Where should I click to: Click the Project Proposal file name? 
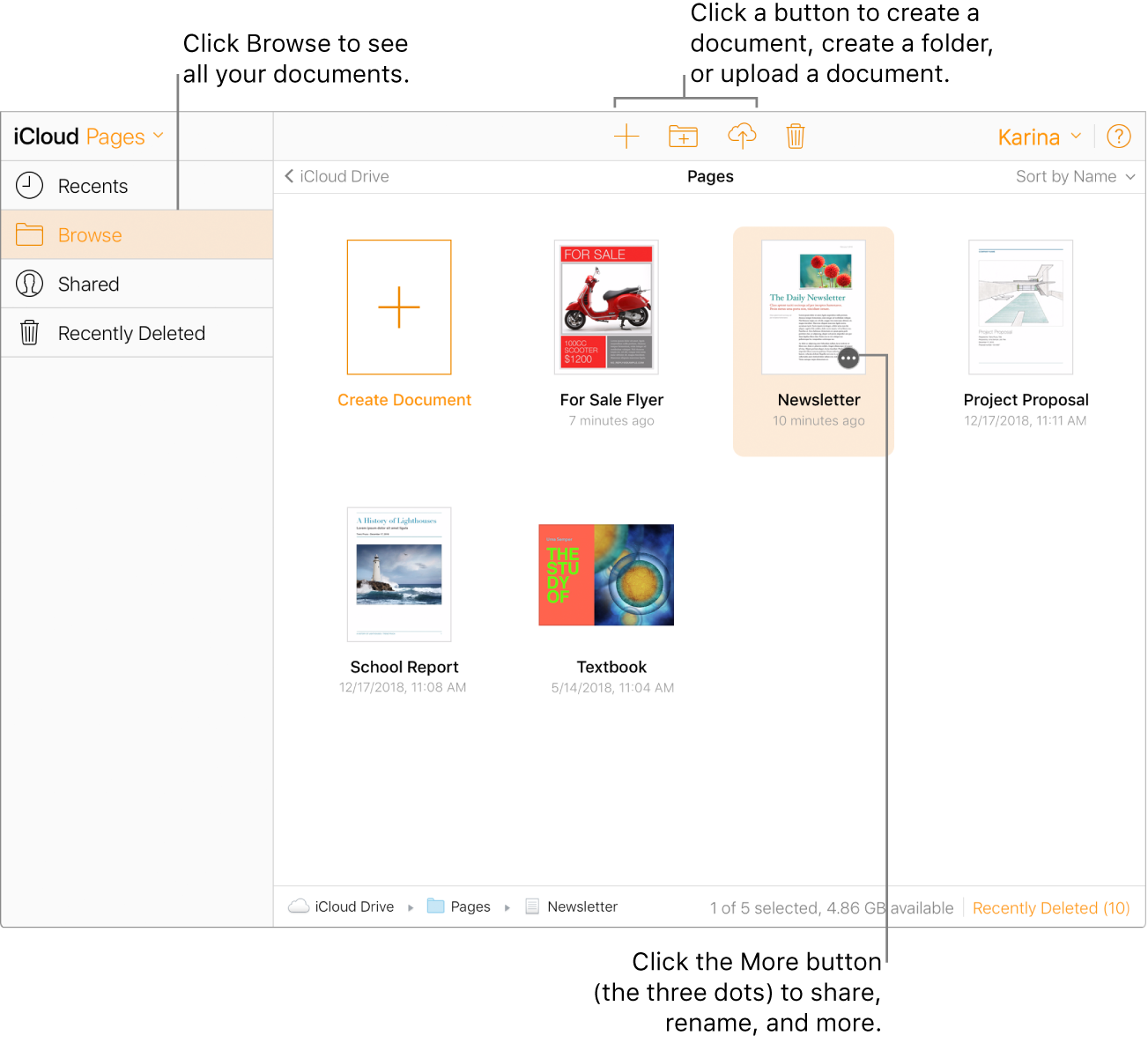coord(1026,400)
